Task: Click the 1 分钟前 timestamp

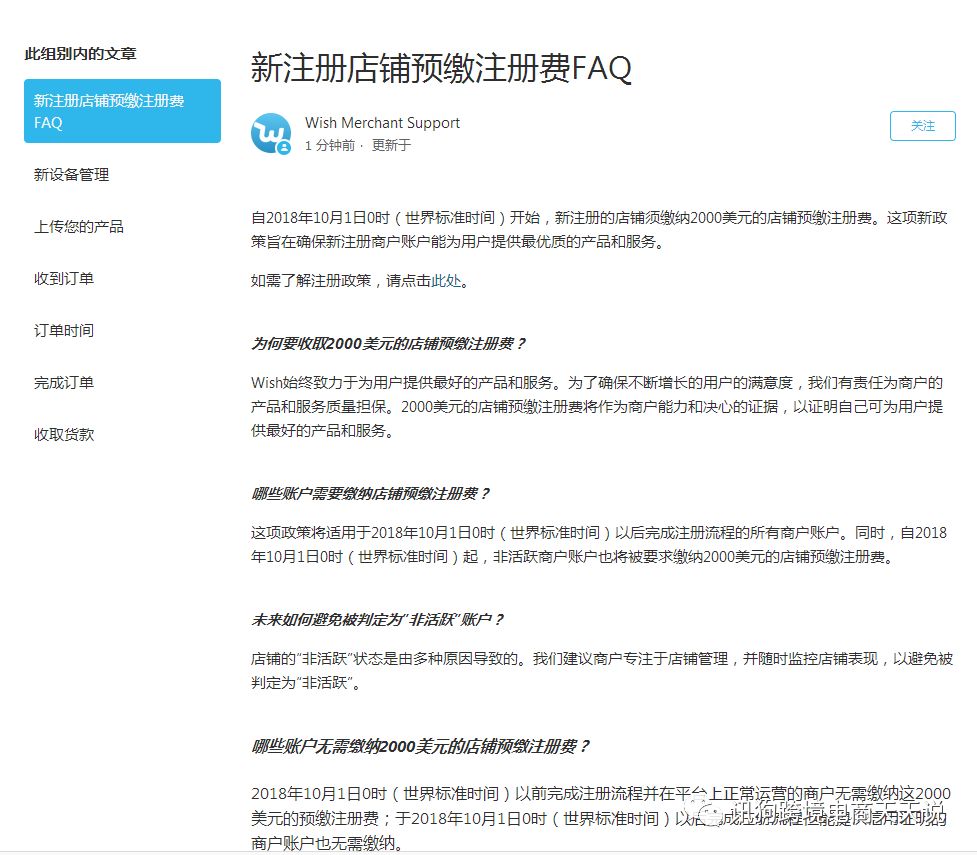Action: pyautogui.click(x=329, y=146)
